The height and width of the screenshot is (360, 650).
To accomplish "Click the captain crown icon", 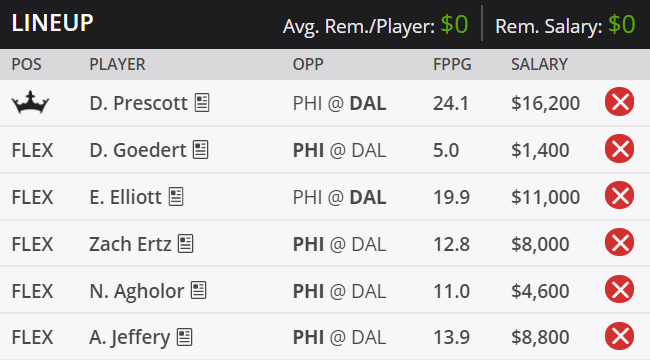I will pyautogui.click(x=30, y=102).
